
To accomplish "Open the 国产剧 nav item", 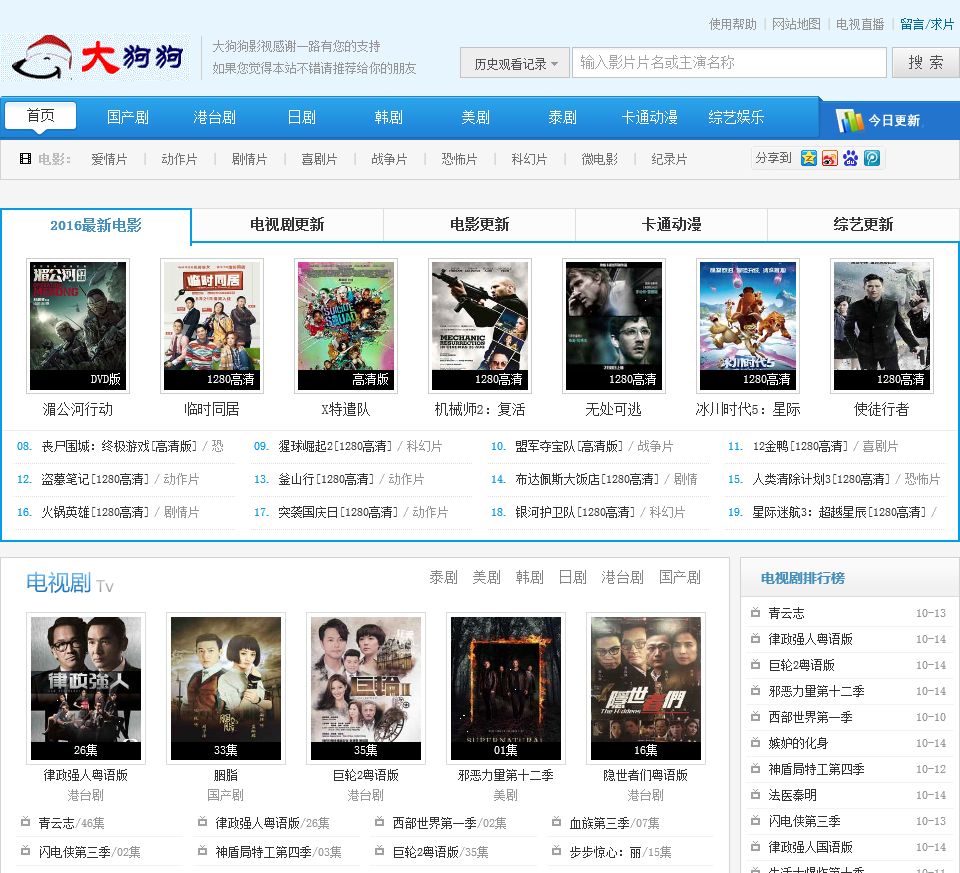I will [x=127, y=118].
